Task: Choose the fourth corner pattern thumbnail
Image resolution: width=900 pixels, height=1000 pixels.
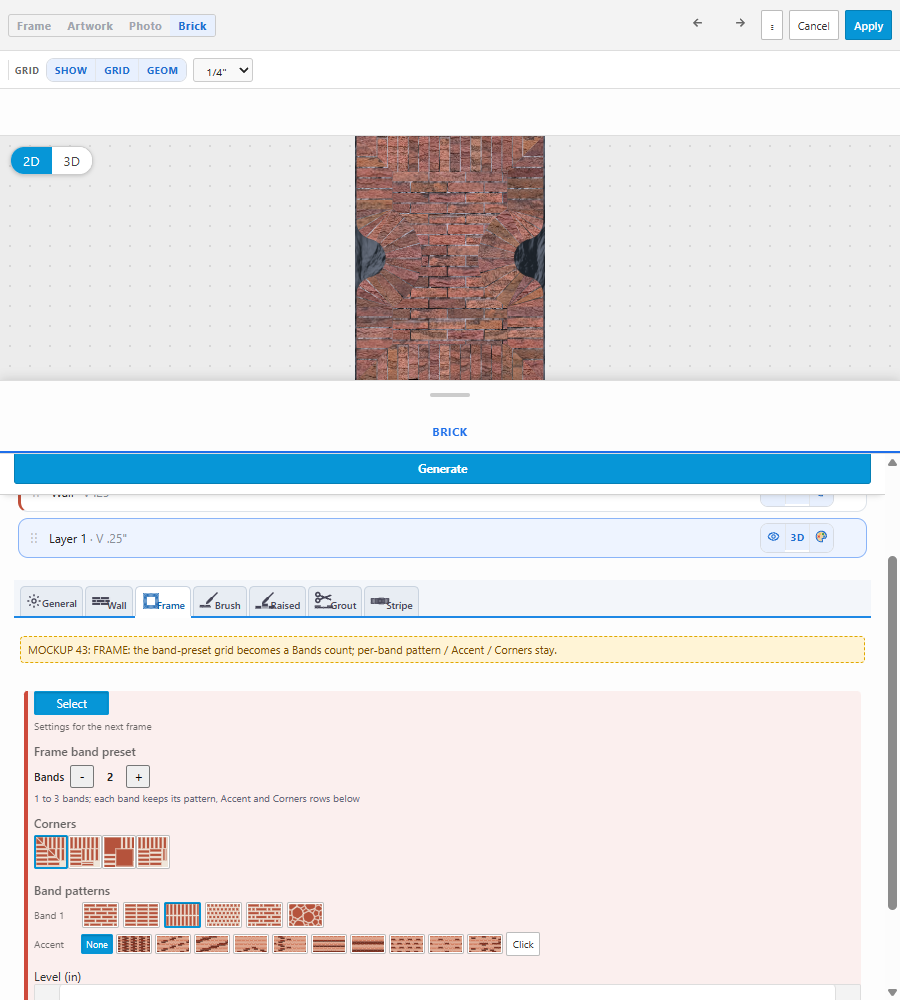Action: (152, 851)
